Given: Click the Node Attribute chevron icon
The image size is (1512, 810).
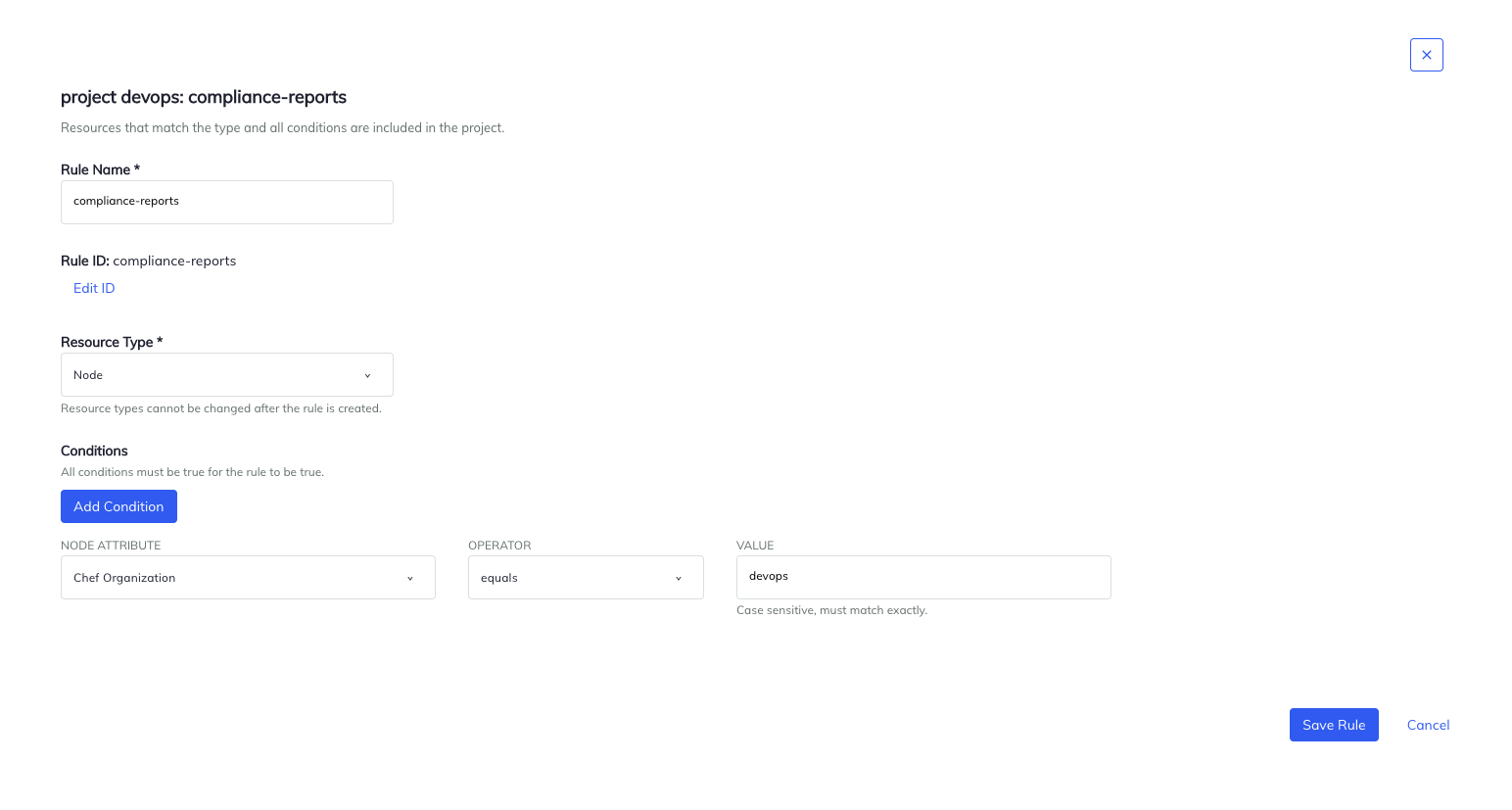Looking at the screenshot, I should point(410,578).
